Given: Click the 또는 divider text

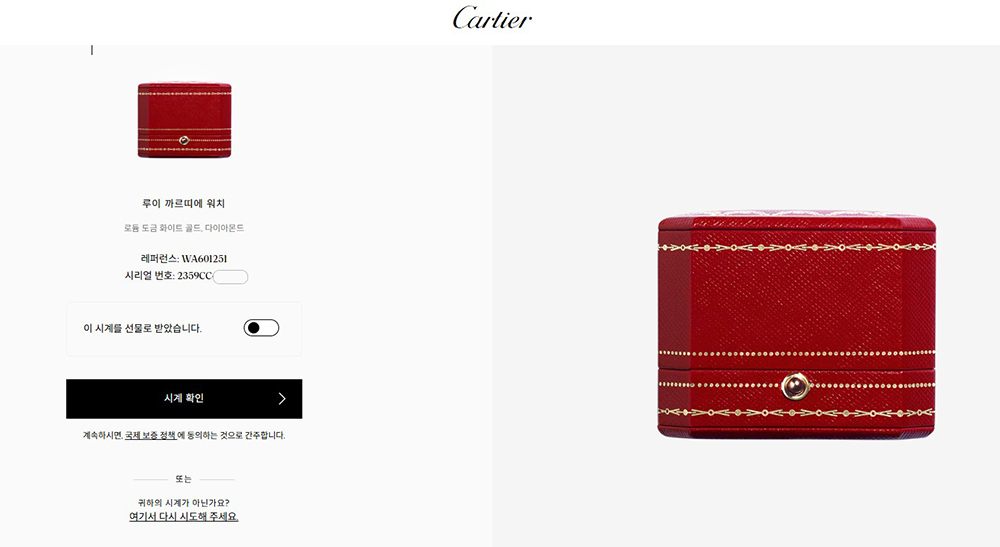Looking at the screenshot, I should click(184, 479).
